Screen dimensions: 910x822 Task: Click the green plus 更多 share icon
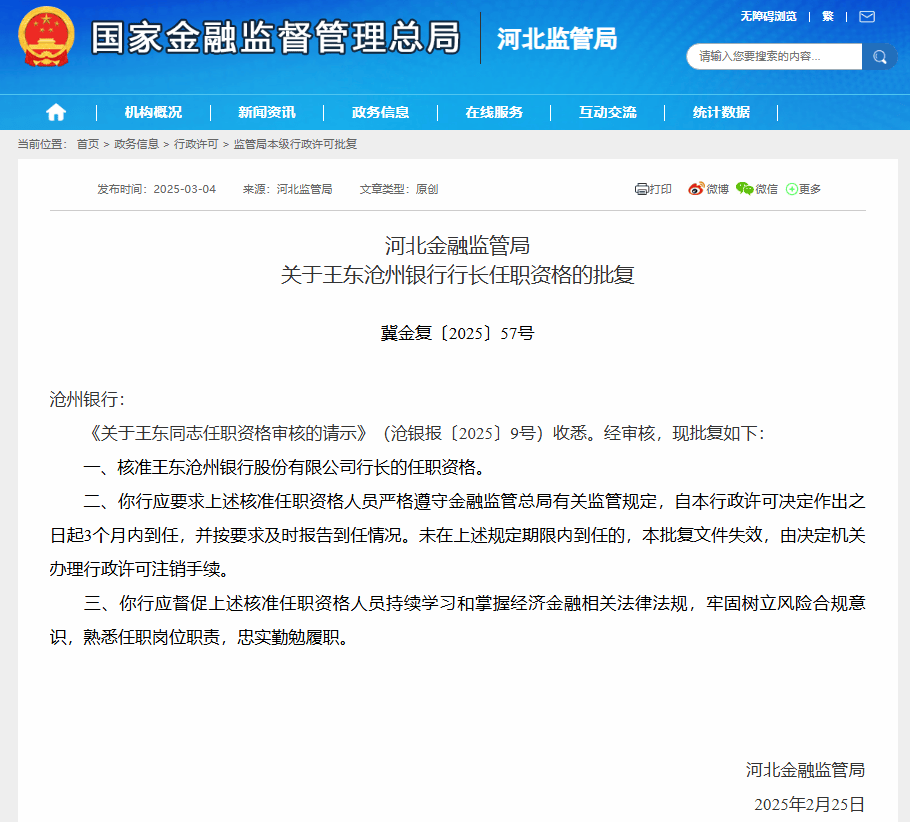point(792,189)
